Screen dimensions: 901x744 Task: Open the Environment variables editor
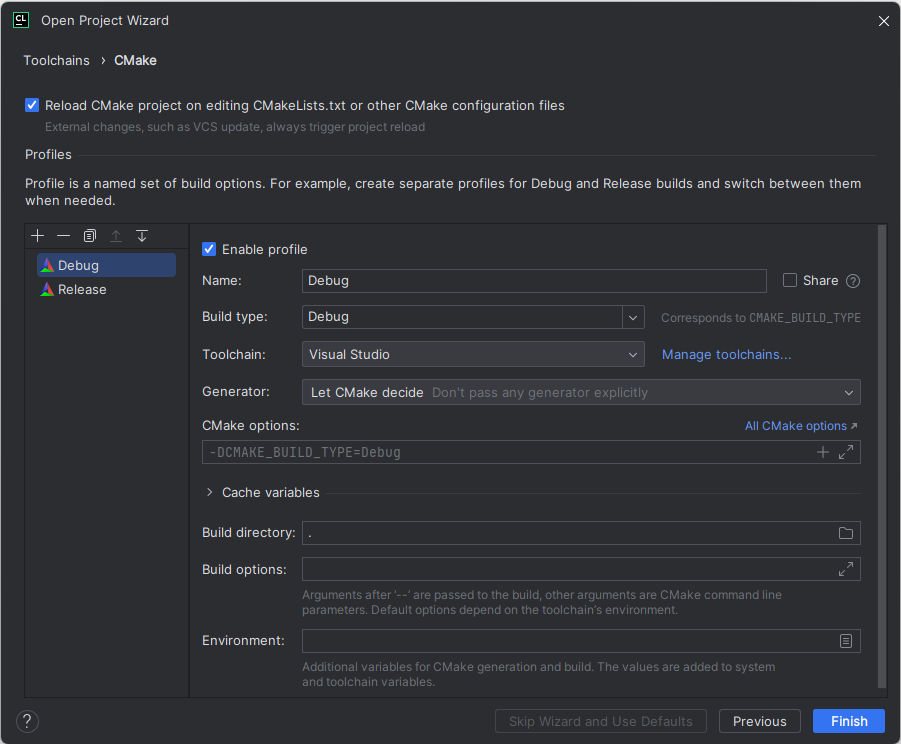click(845, 641)
